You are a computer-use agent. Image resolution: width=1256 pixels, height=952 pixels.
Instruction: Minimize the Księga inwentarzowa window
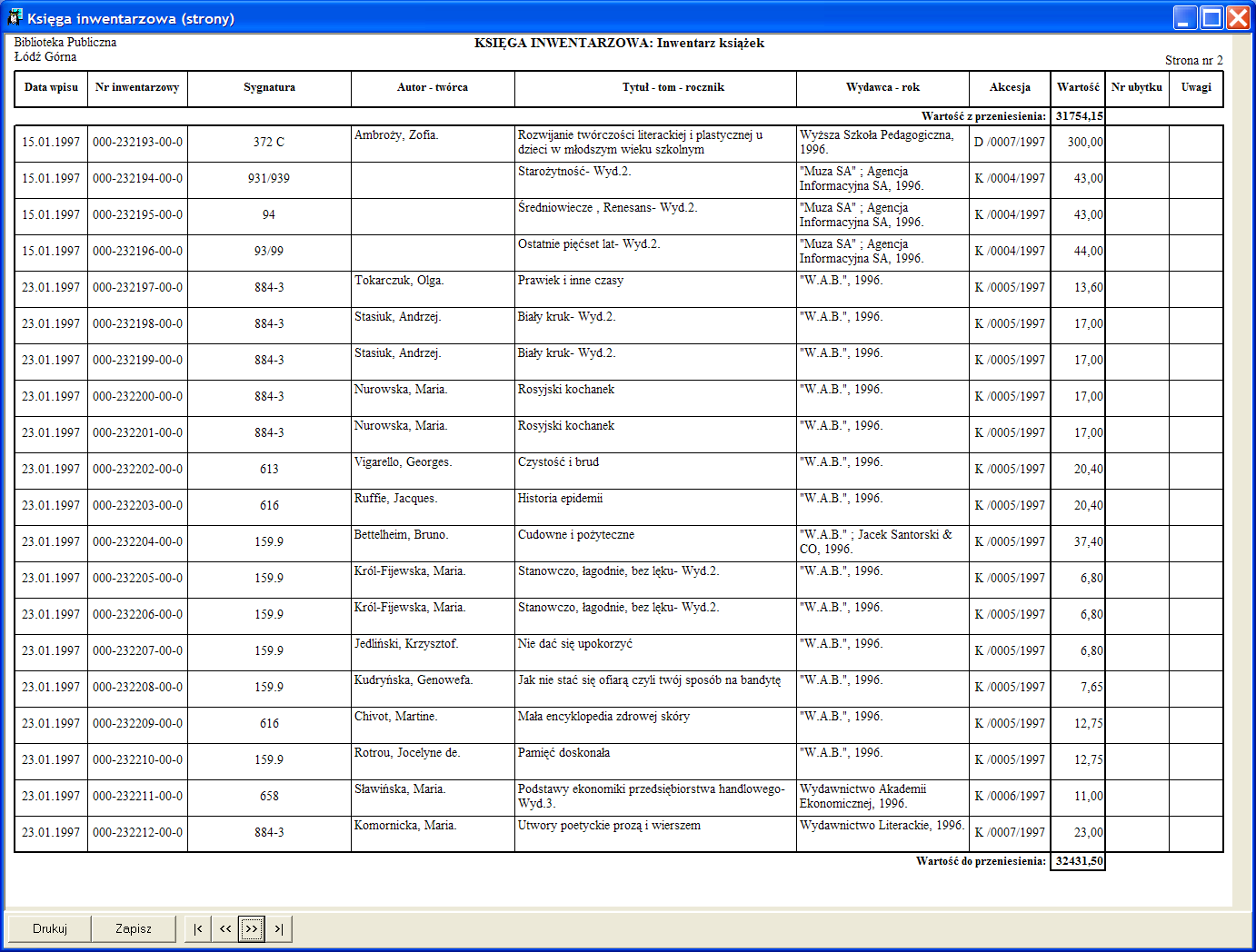tap(1185, 17)
